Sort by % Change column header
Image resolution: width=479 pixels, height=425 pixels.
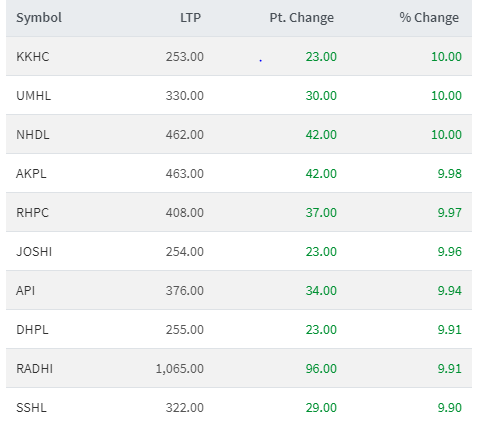pyautogui.click(x=429, y=17)
